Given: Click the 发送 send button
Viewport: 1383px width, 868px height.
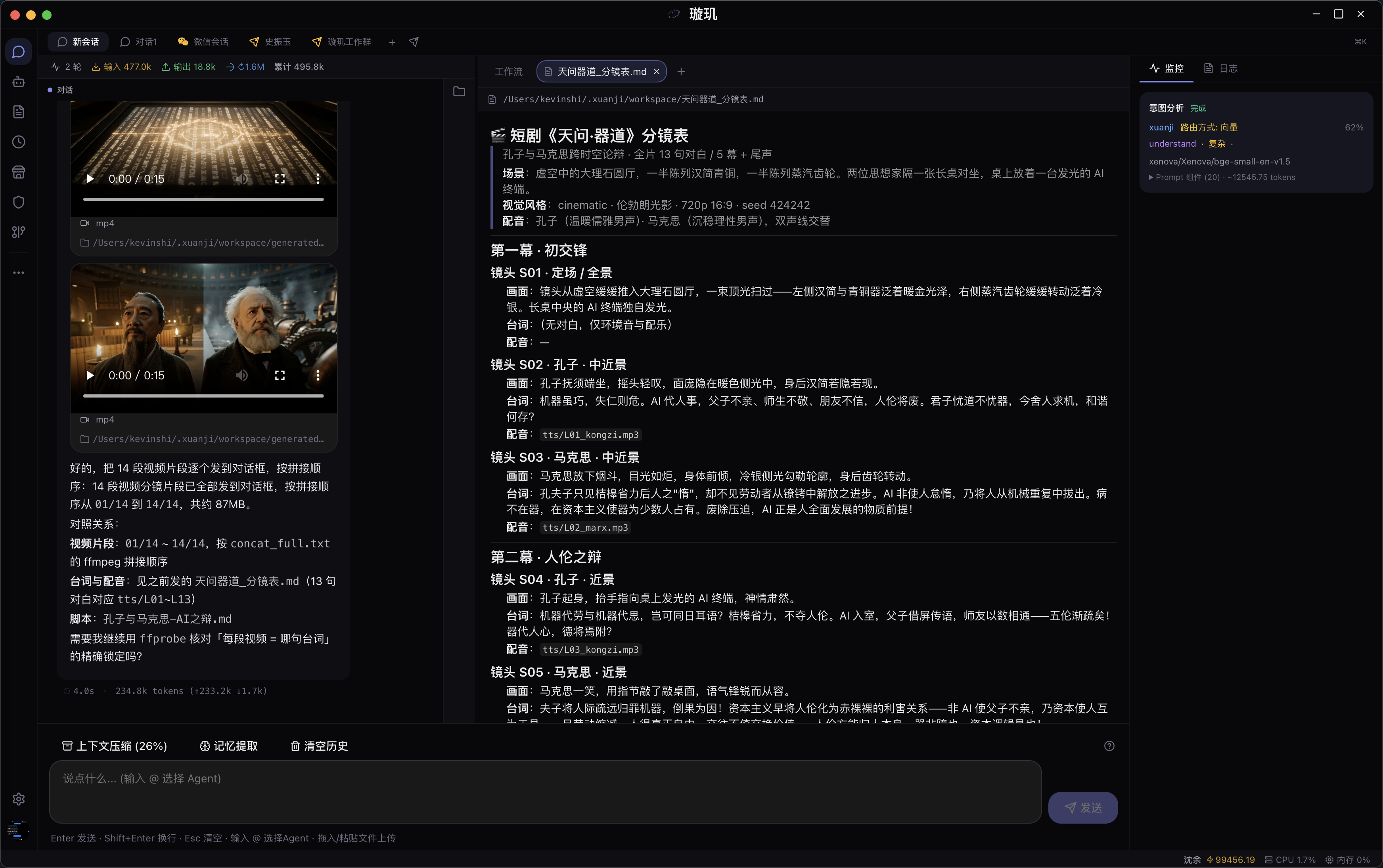Looking at the screenshot, I should [x=1082, y=808].
